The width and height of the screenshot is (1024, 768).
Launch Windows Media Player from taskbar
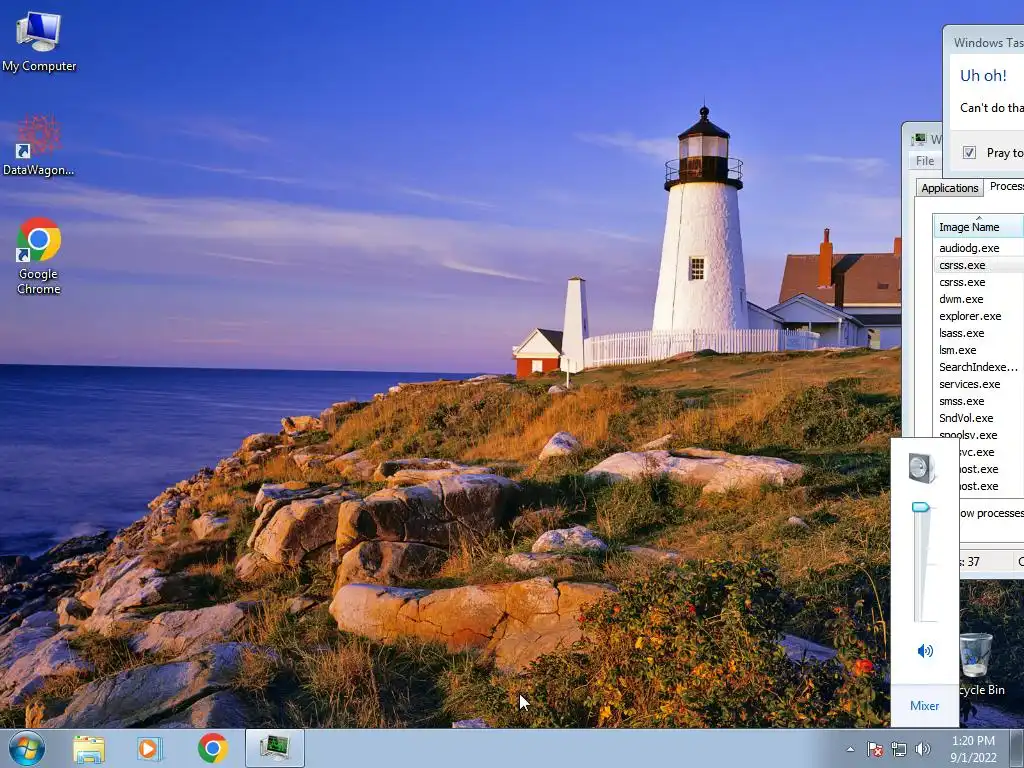point(150,748)
